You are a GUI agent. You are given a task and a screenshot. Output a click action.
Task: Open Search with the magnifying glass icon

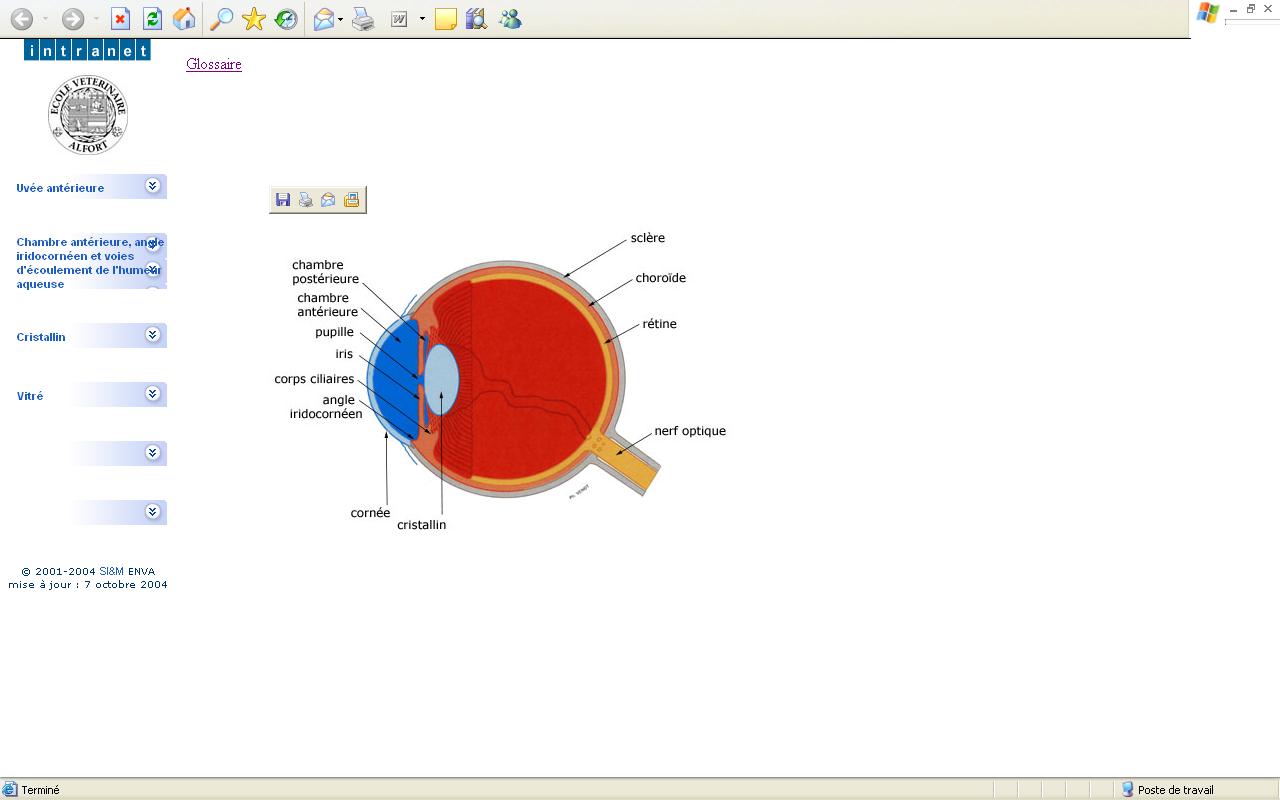point(221,19)
